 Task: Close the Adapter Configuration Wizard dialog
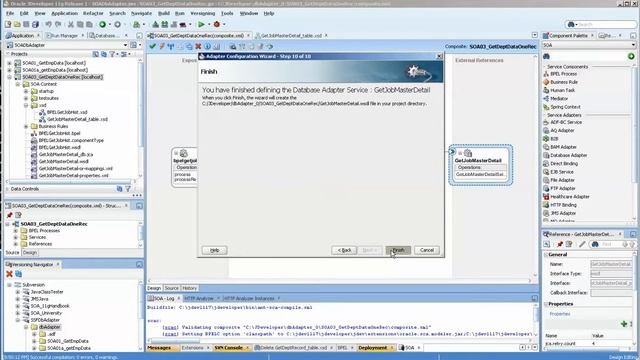coord(439,56)
